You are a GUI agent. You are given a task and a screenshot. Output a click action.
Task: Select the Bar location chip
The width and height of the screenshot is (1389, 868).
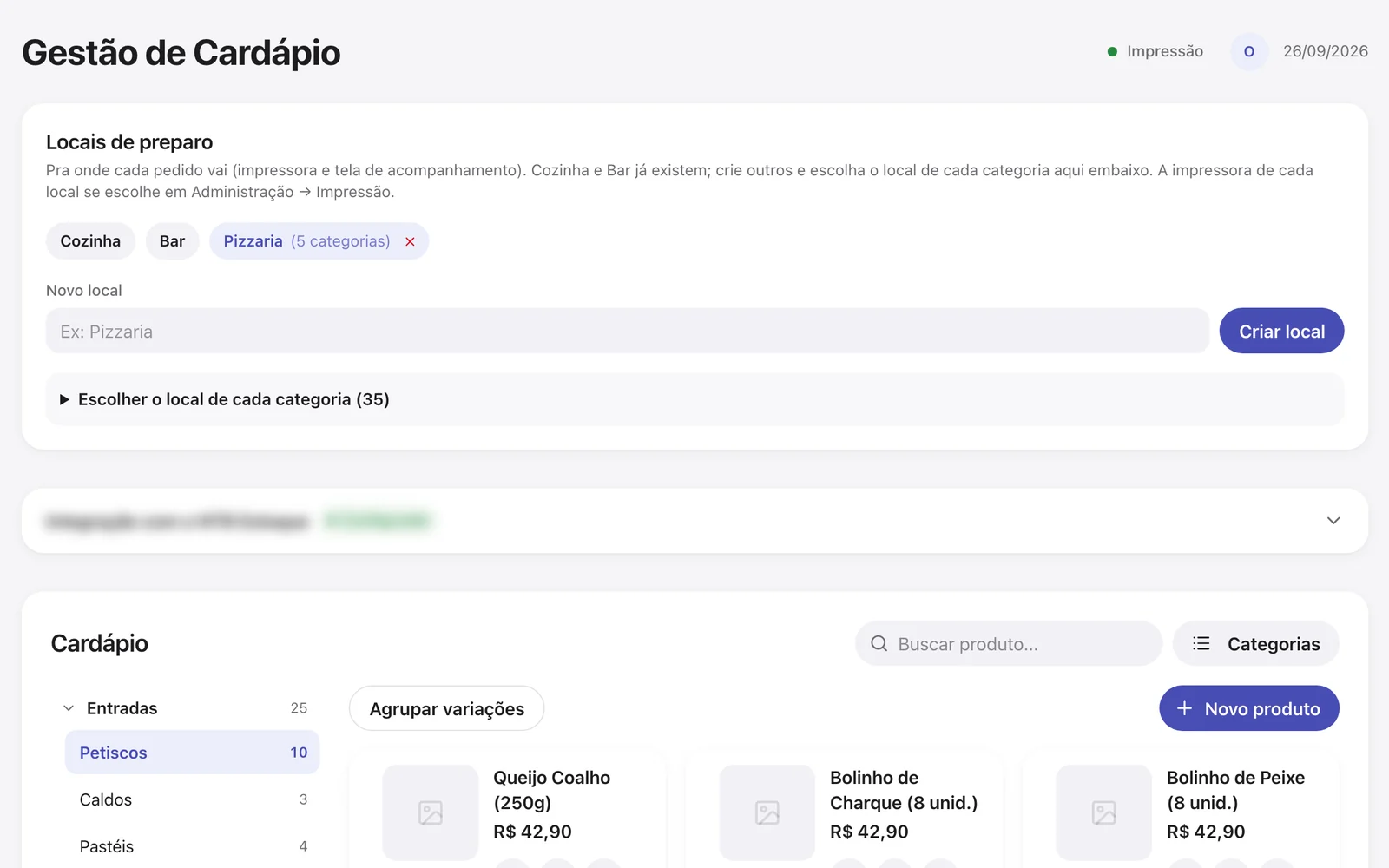172,241
